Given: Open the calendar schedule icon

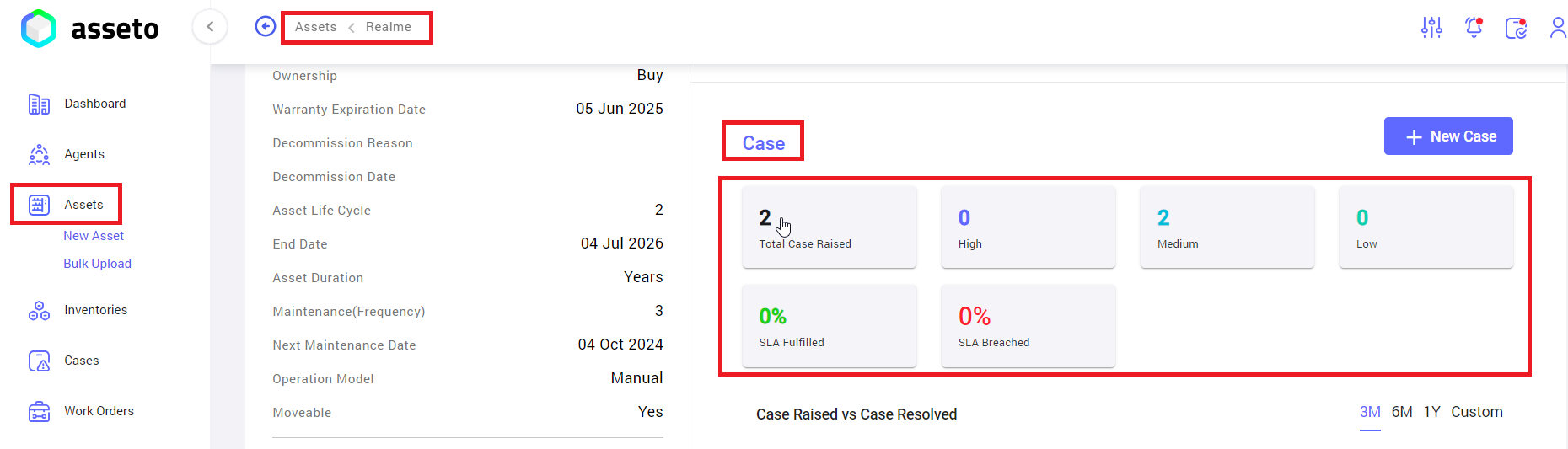Looking at the screenshot, I should pos(1516,28).
